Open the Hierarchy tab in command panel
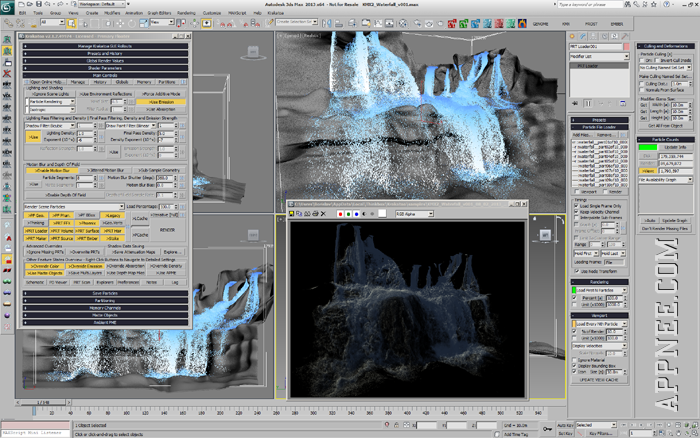The image size is (700, 438). pyautogui.click(x=593, y=36)
